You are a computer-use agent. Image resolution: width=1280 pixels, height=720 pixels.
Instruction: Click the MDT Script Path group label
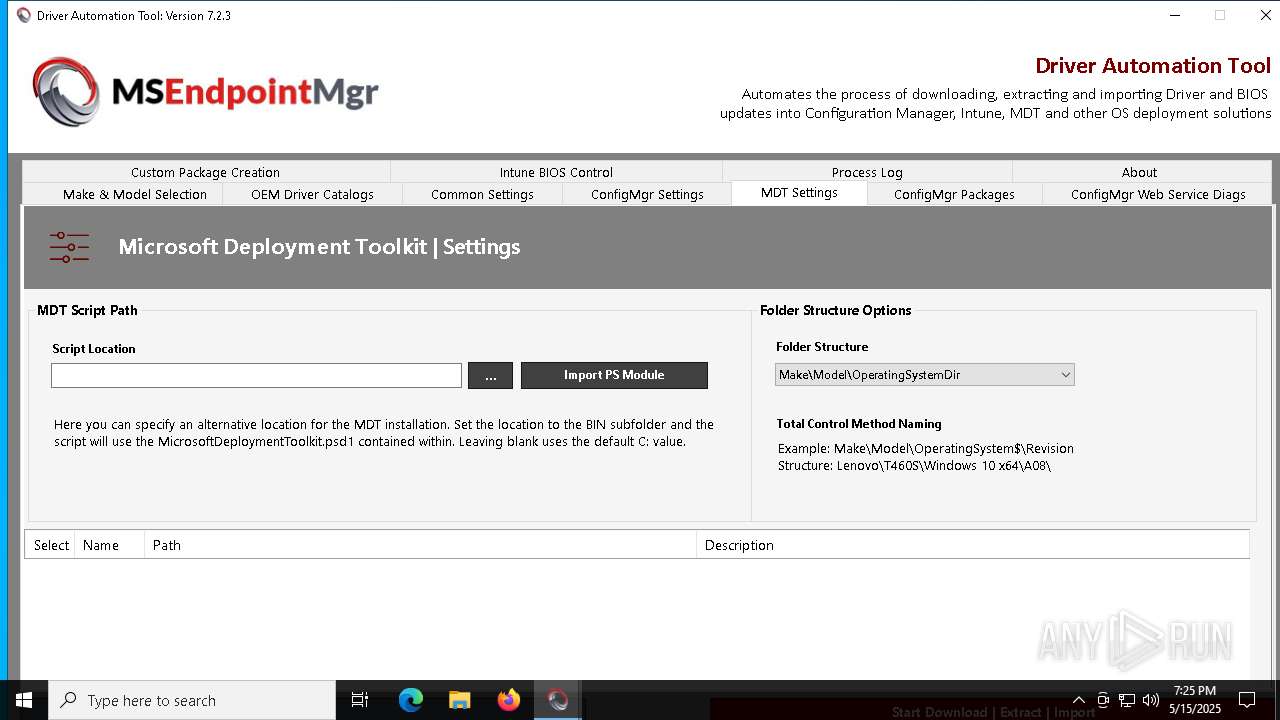[87, 310]
